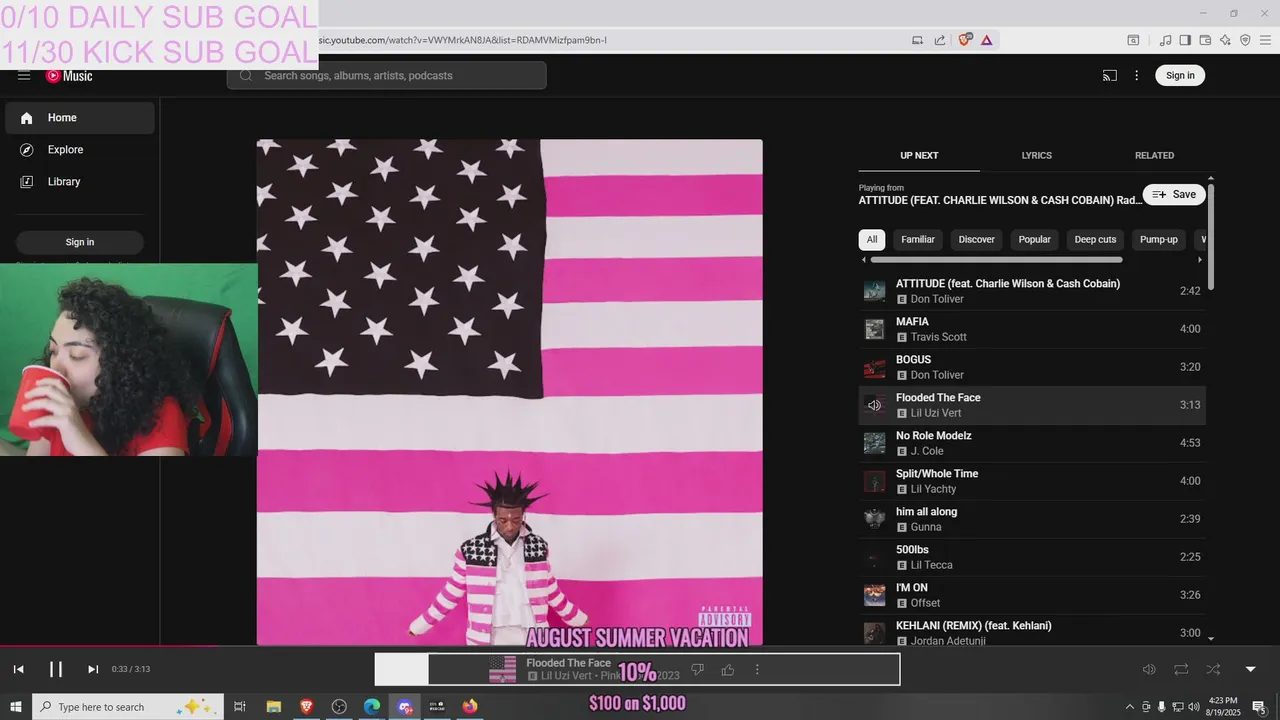Save the queue to a playlist
The width and height of the screenshot is (1280, 720).
(1174, 195)
